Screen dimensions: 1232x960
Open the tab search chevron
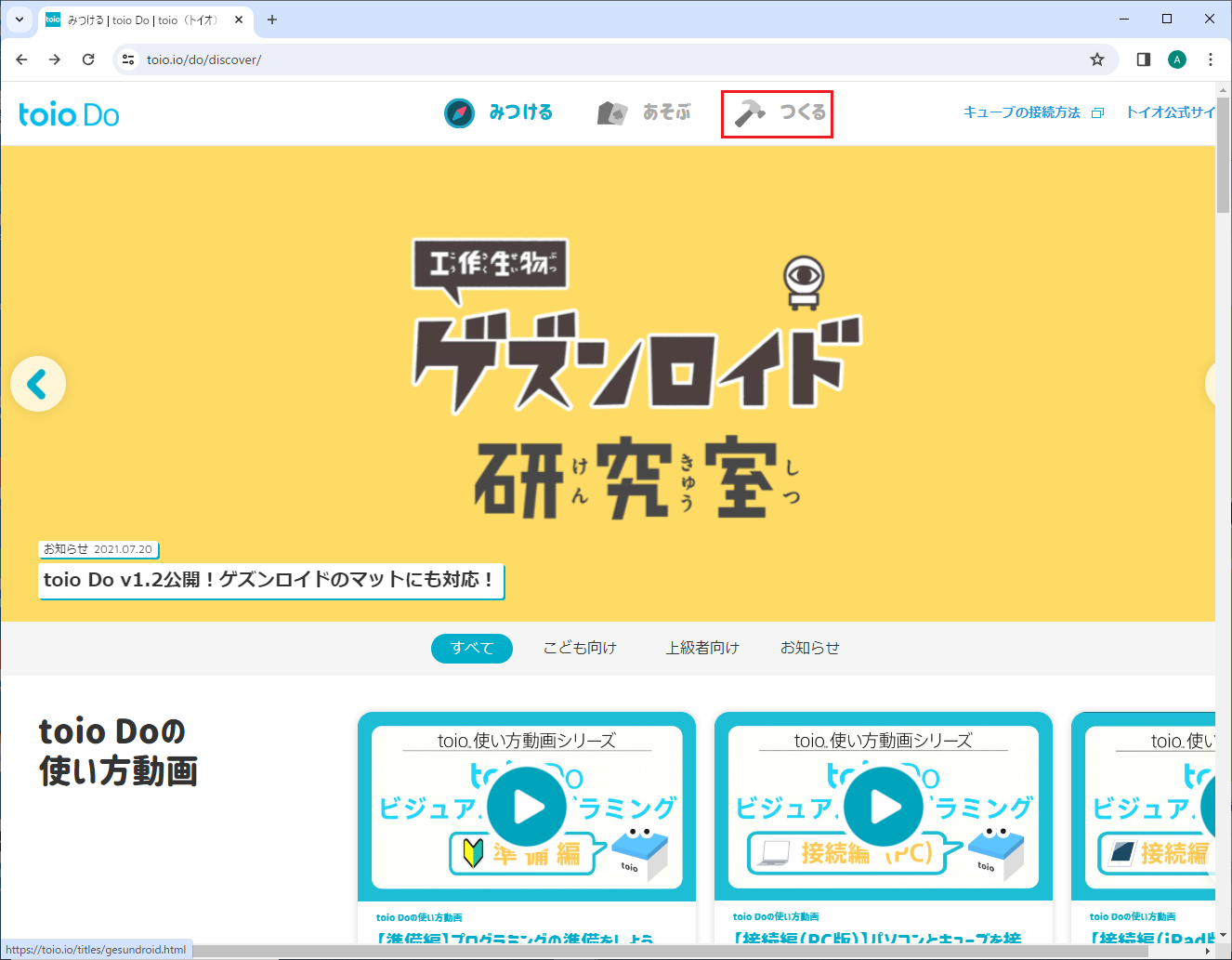click(x=19, y=20)
